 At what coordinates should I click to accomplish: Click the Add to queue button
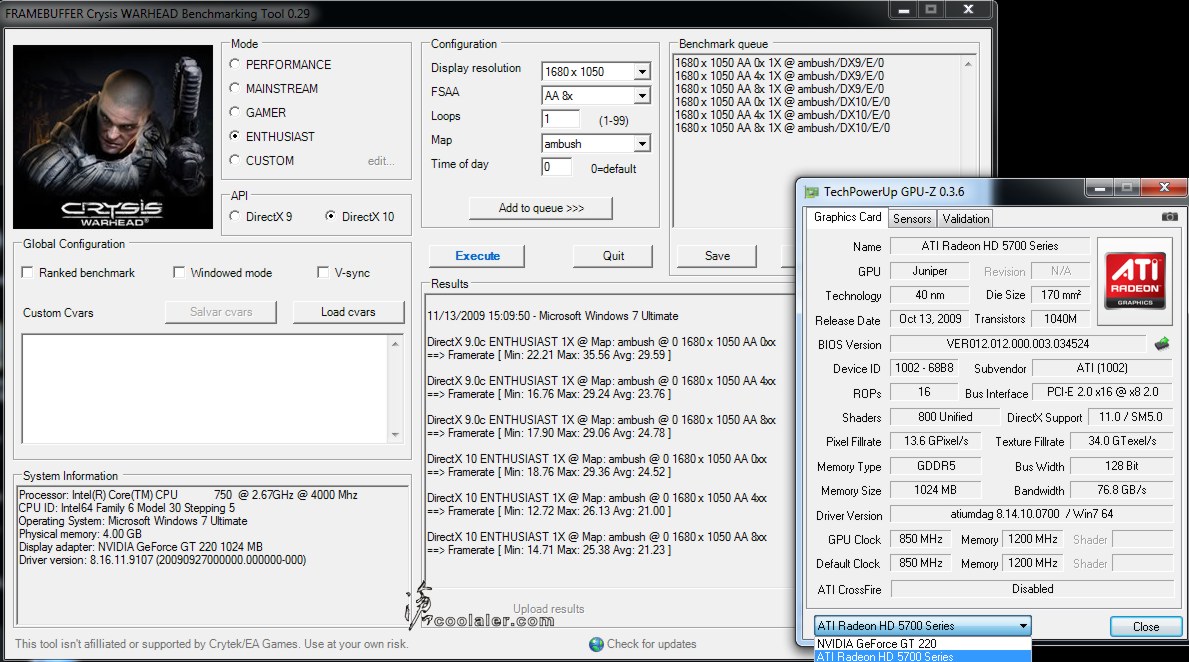(541, 208)
